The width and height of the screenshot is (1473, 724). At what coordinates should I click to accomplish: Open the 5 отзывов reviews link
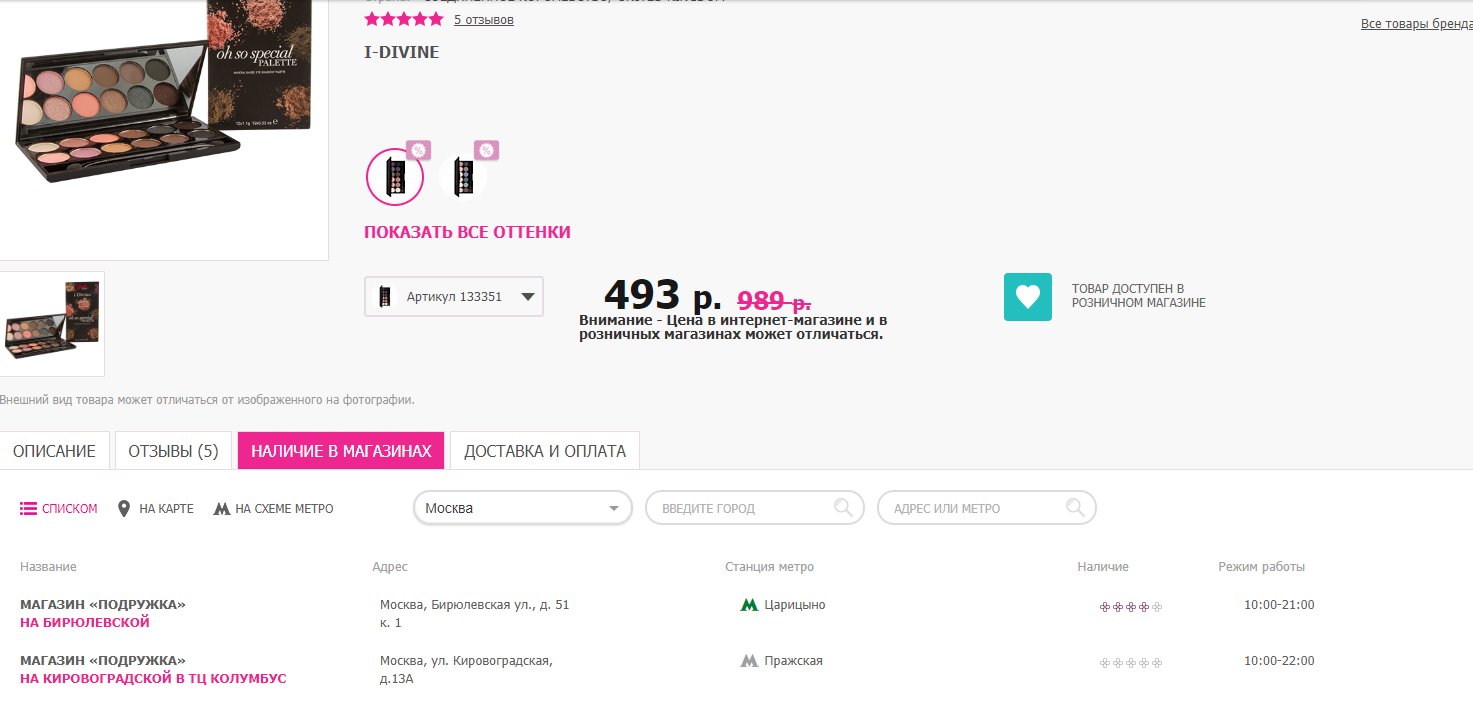click(483, 19)
